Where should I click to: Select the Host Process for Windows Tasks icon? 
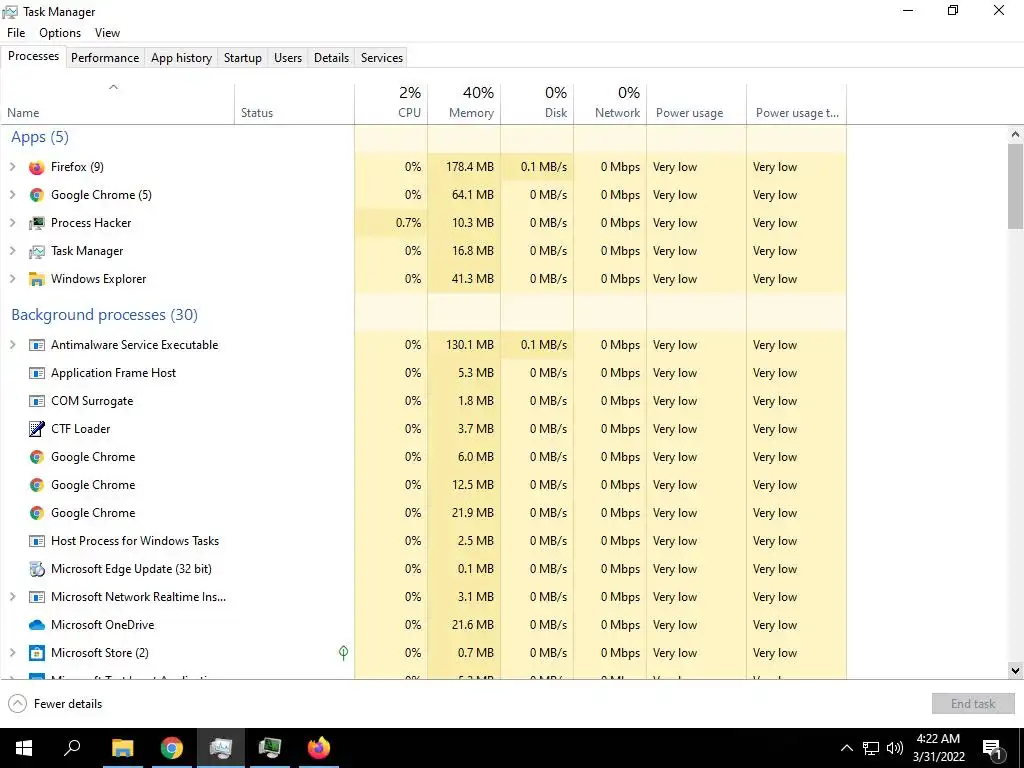[x=37, y=541]
